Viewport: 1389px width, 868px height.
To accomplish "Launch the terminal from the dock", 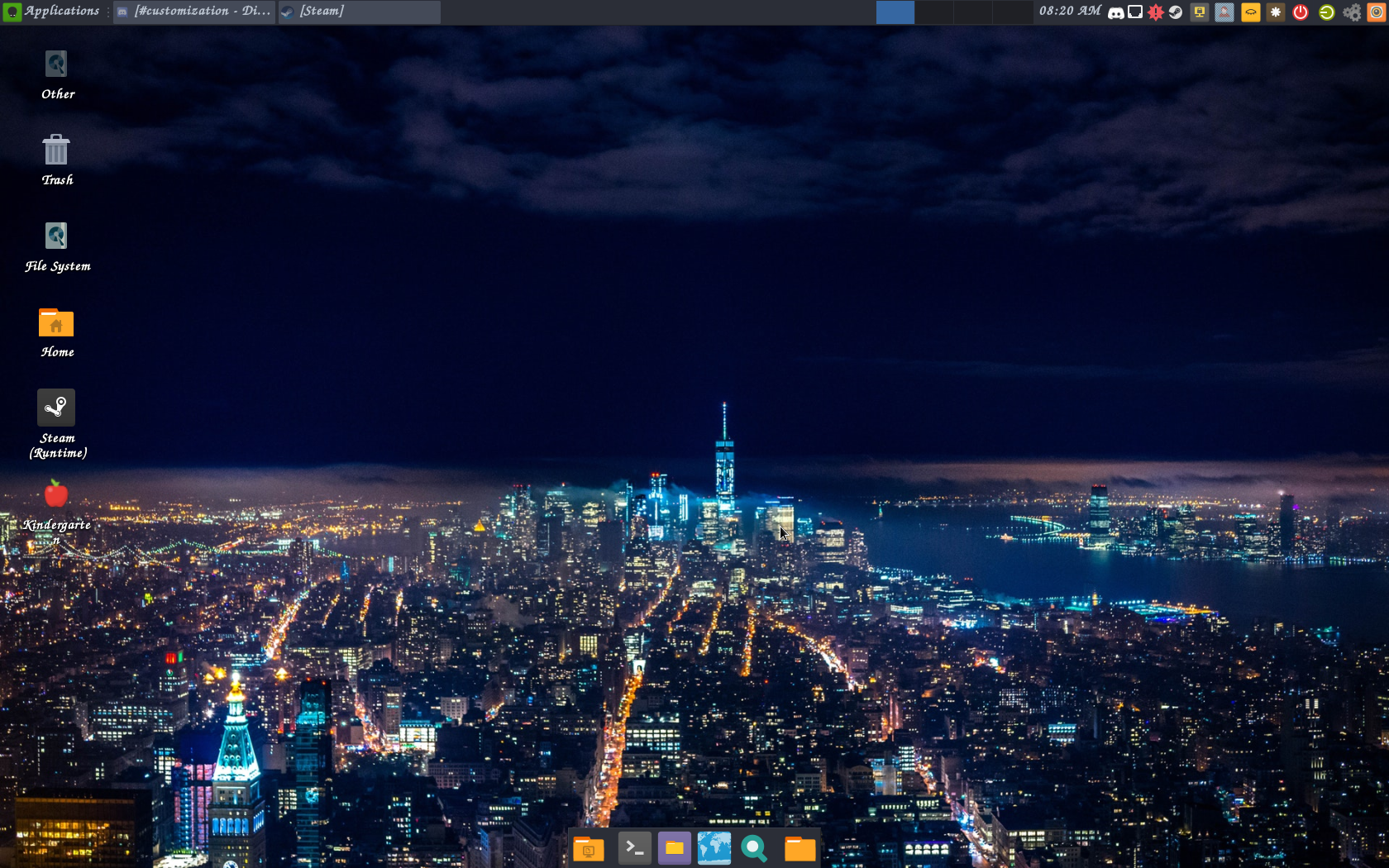I will [x=634, y=848].
